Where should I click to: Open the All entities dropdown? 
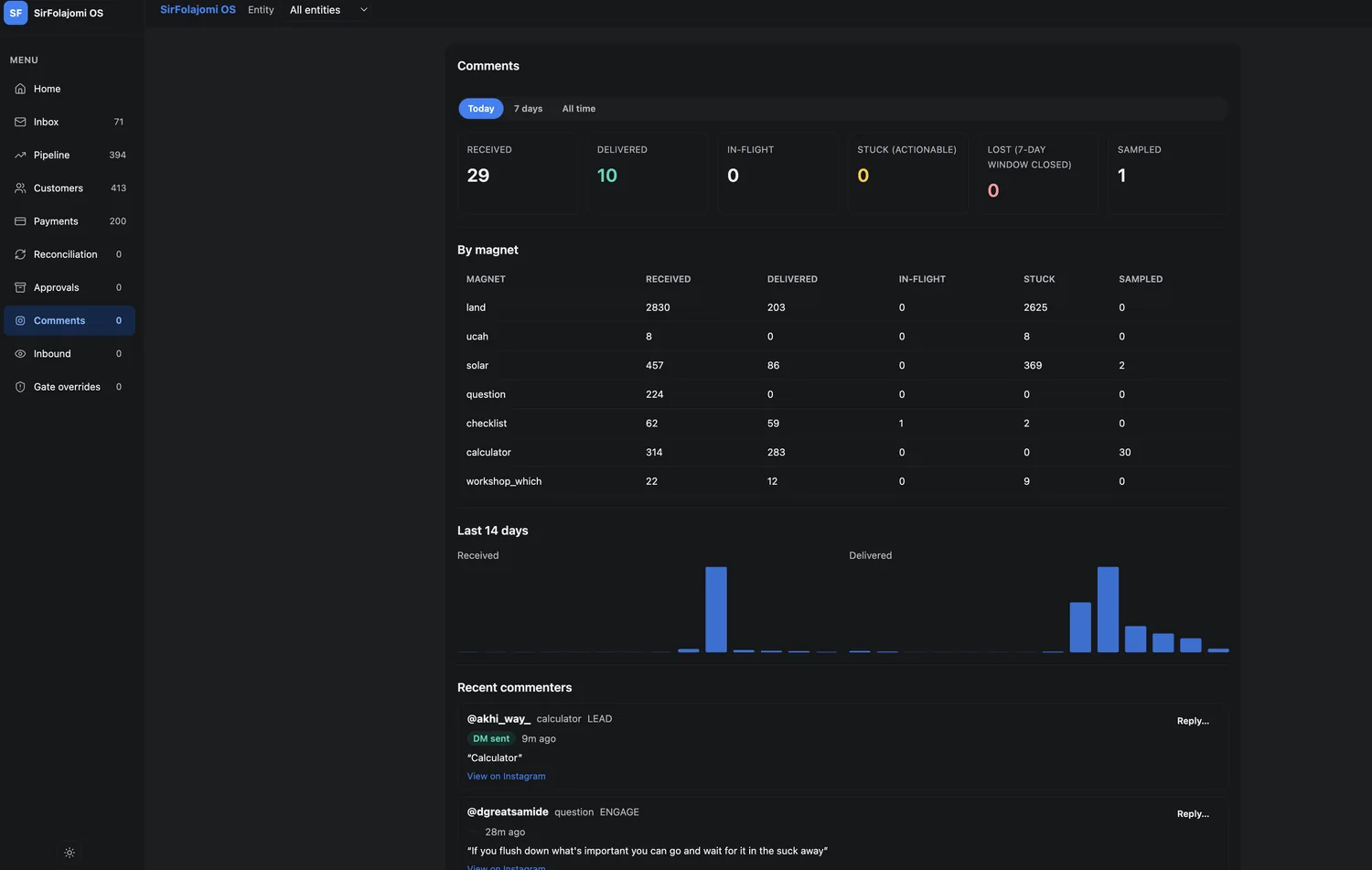click(328, 10)
